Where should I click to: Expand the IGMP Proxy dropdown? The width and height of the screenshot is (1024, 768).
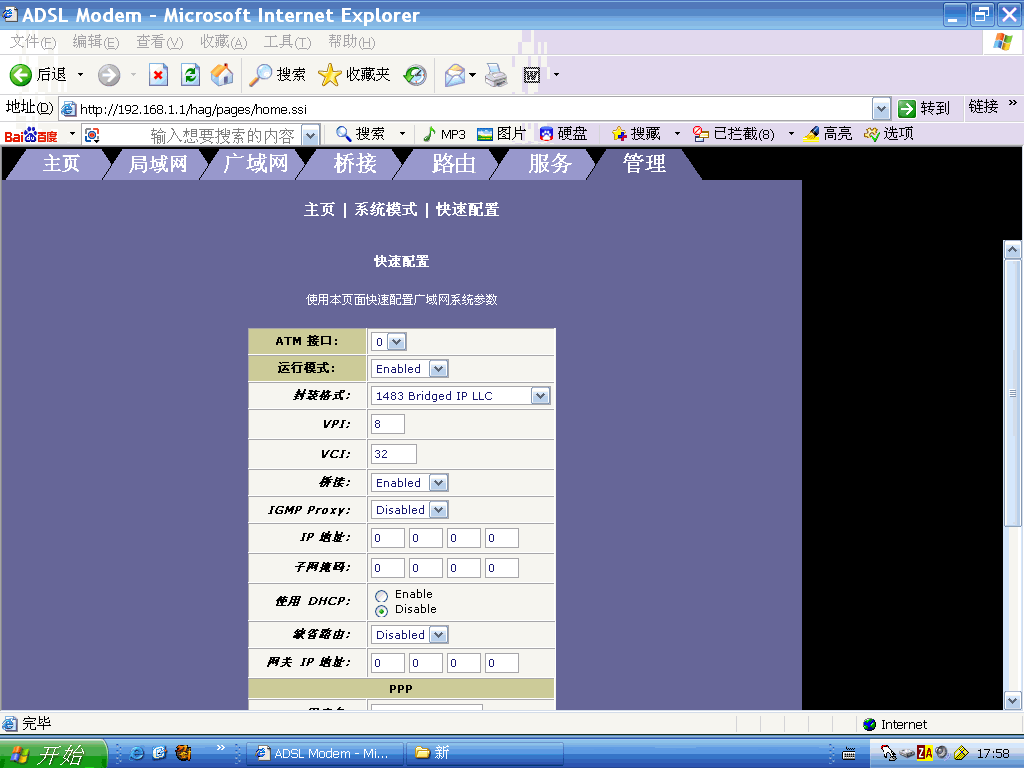[438, 510]
